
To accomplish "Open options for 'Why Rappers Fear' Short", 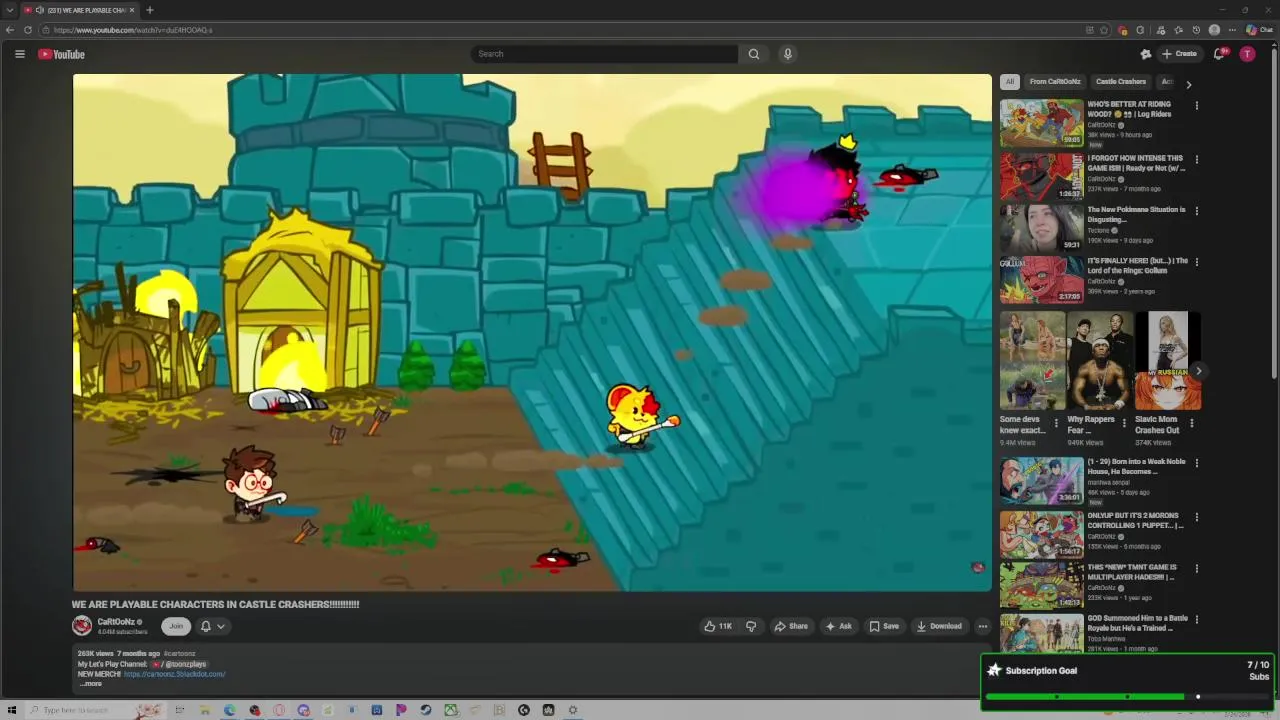I will [1124, 424].
